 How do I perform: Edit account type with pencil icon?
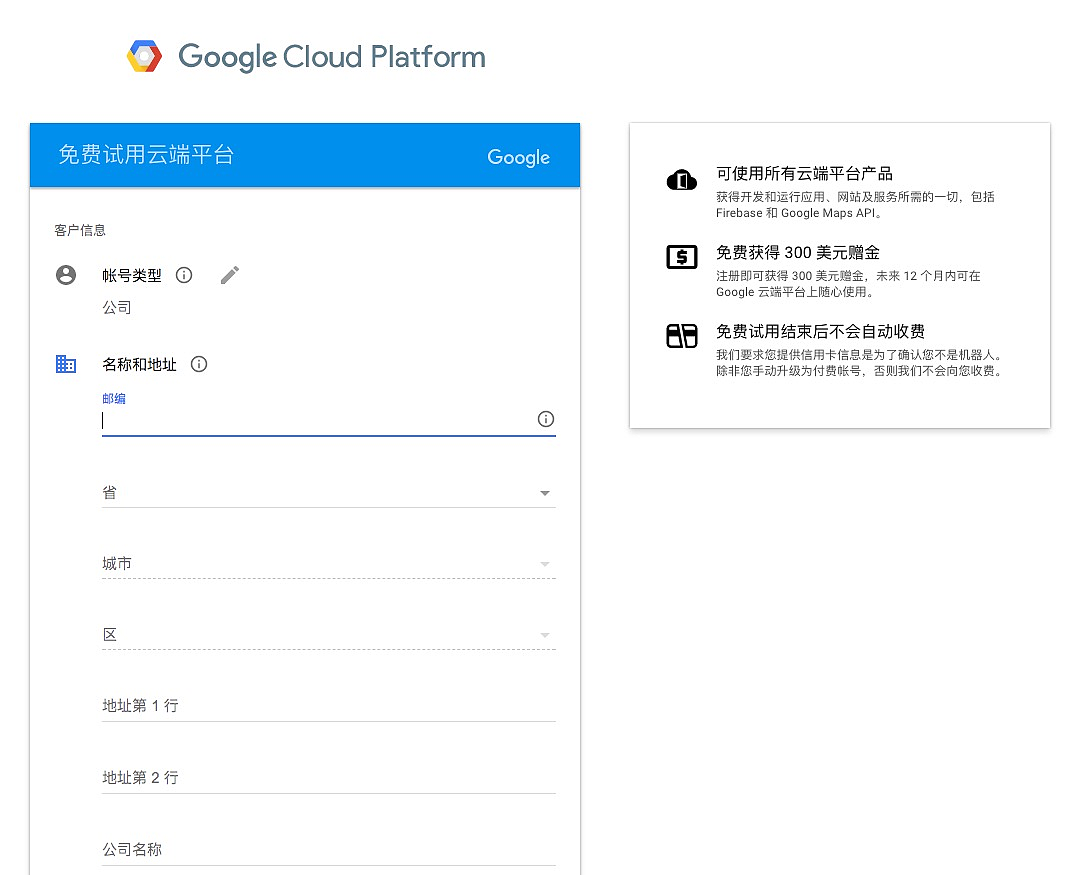(x=230, y=275)
